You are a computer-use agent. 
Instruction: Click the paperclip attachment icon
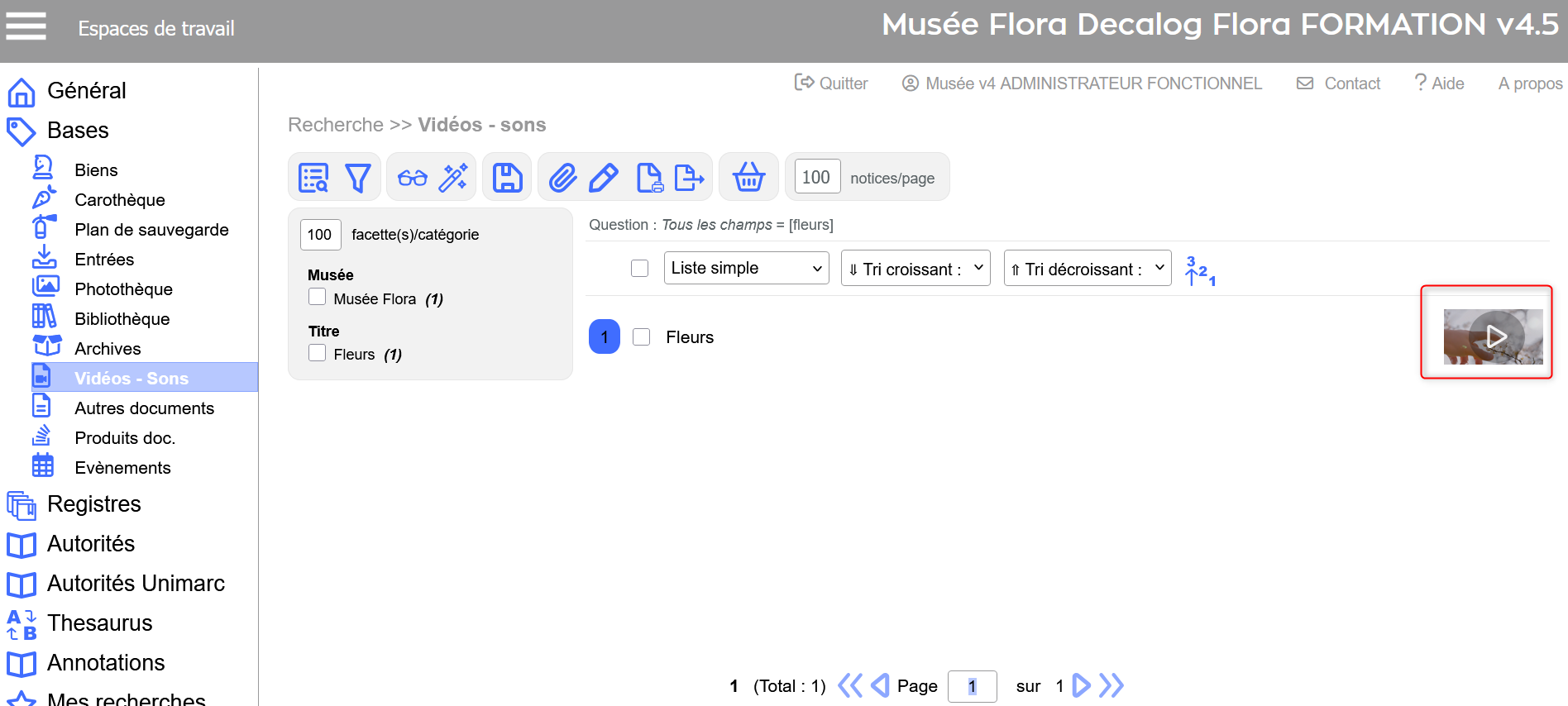[x=562, y=178]
